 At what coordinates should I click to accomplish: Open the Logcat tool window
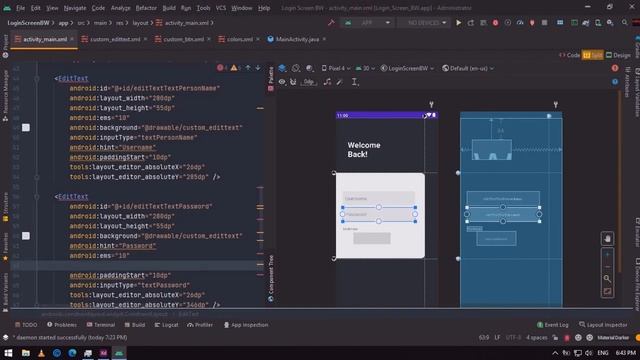(x=167, y=325)
